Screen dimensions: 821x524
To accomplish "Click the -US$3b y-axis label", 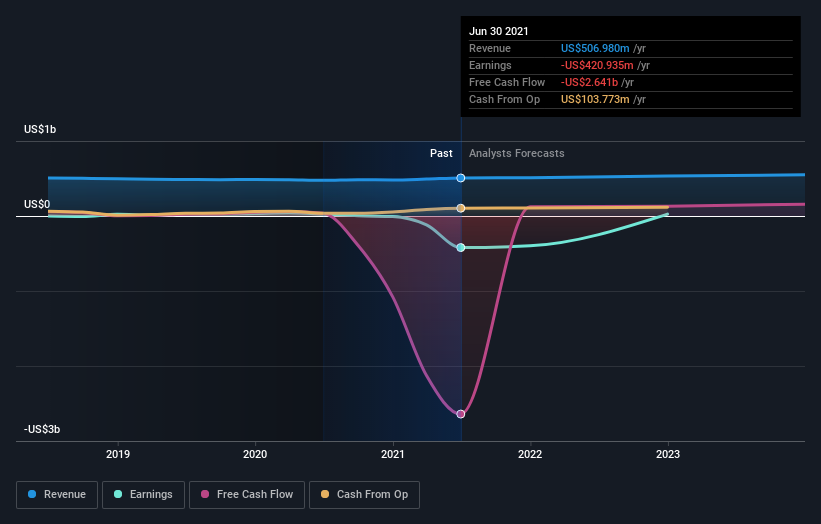I will click(42, 429).
